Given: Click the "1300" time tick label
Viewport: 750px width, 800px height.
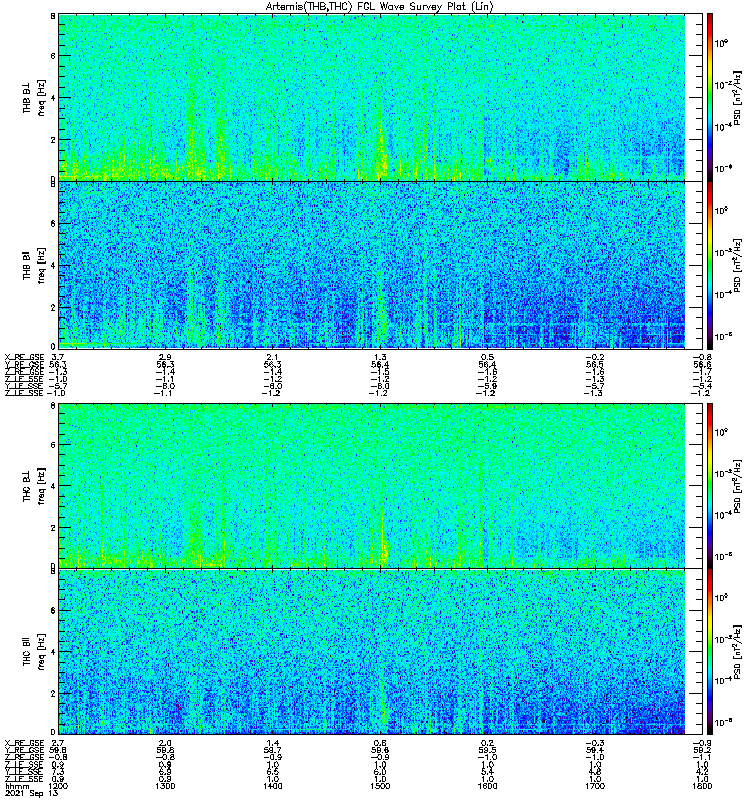Looking at the screenshot, I should click(165, 786).
